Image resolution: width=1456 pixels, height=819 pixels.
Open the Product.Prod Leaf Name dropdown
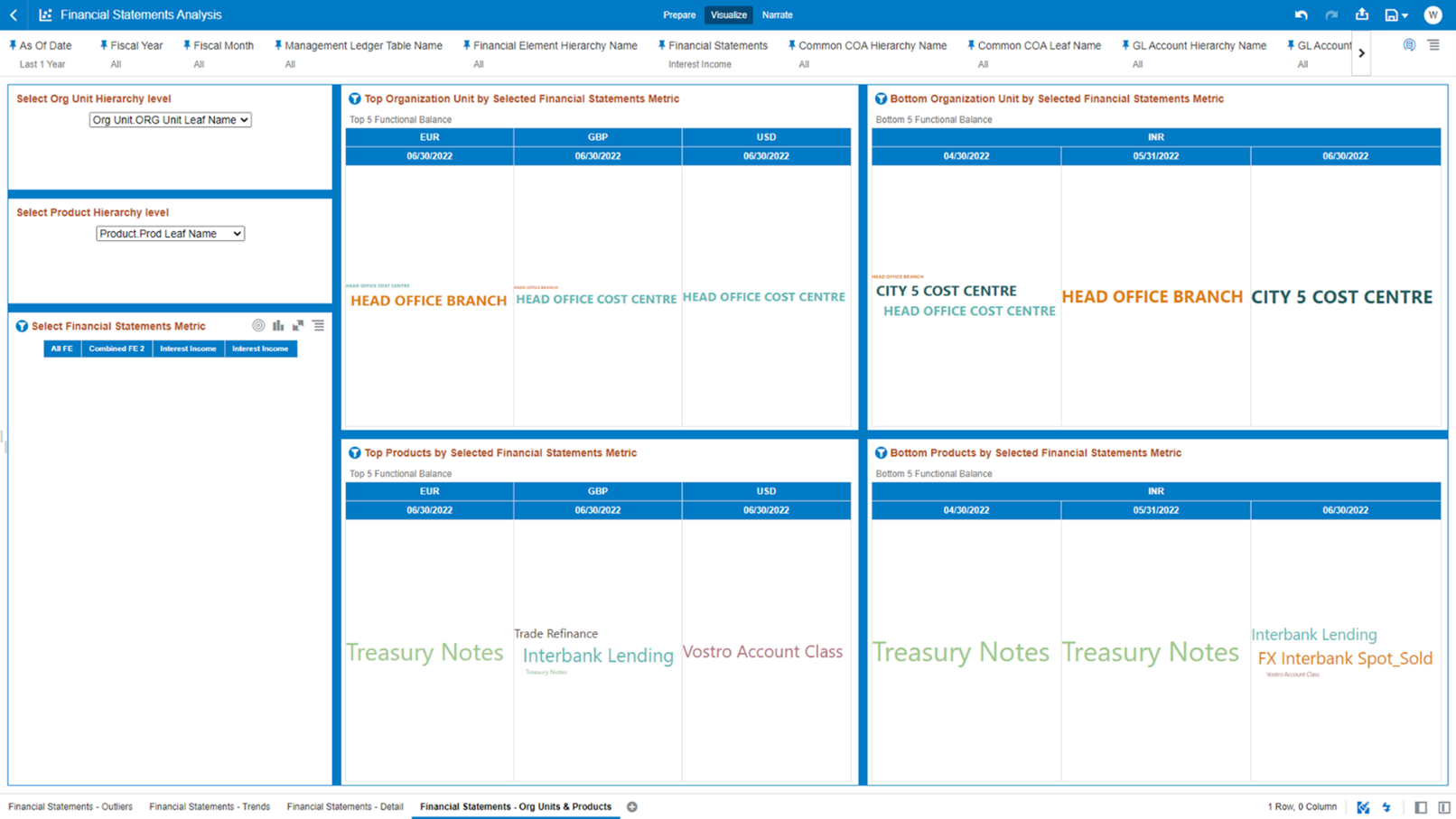170,233
